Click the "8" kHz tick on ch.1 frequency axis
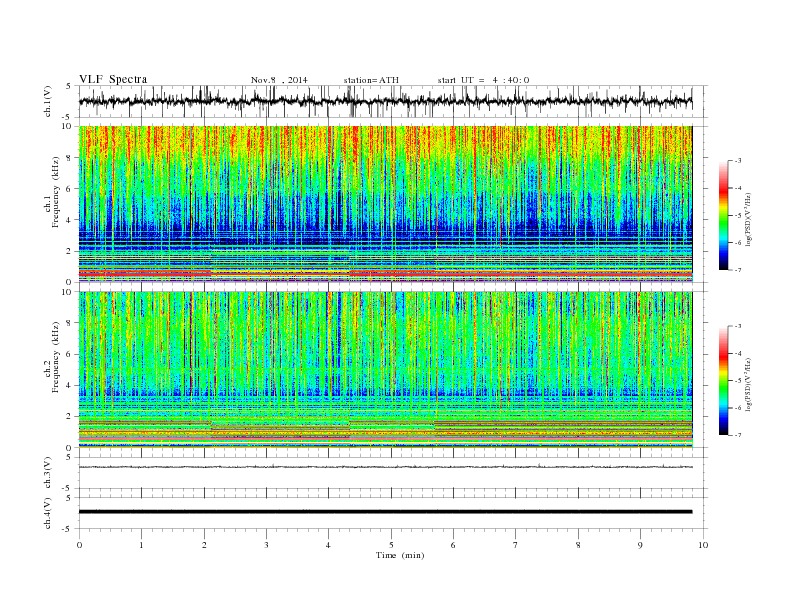This screenshot has width=792, height=612. point(69,158)
